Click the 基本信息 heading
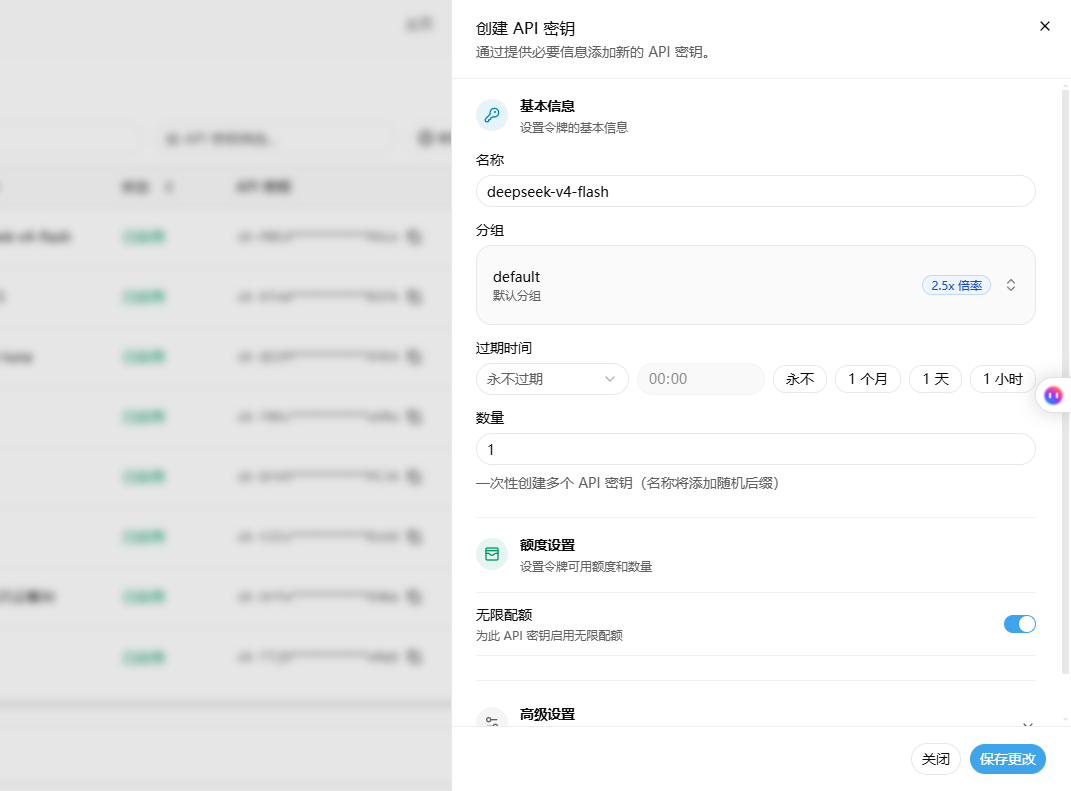The image size is (1071, 791). (547, 106)
